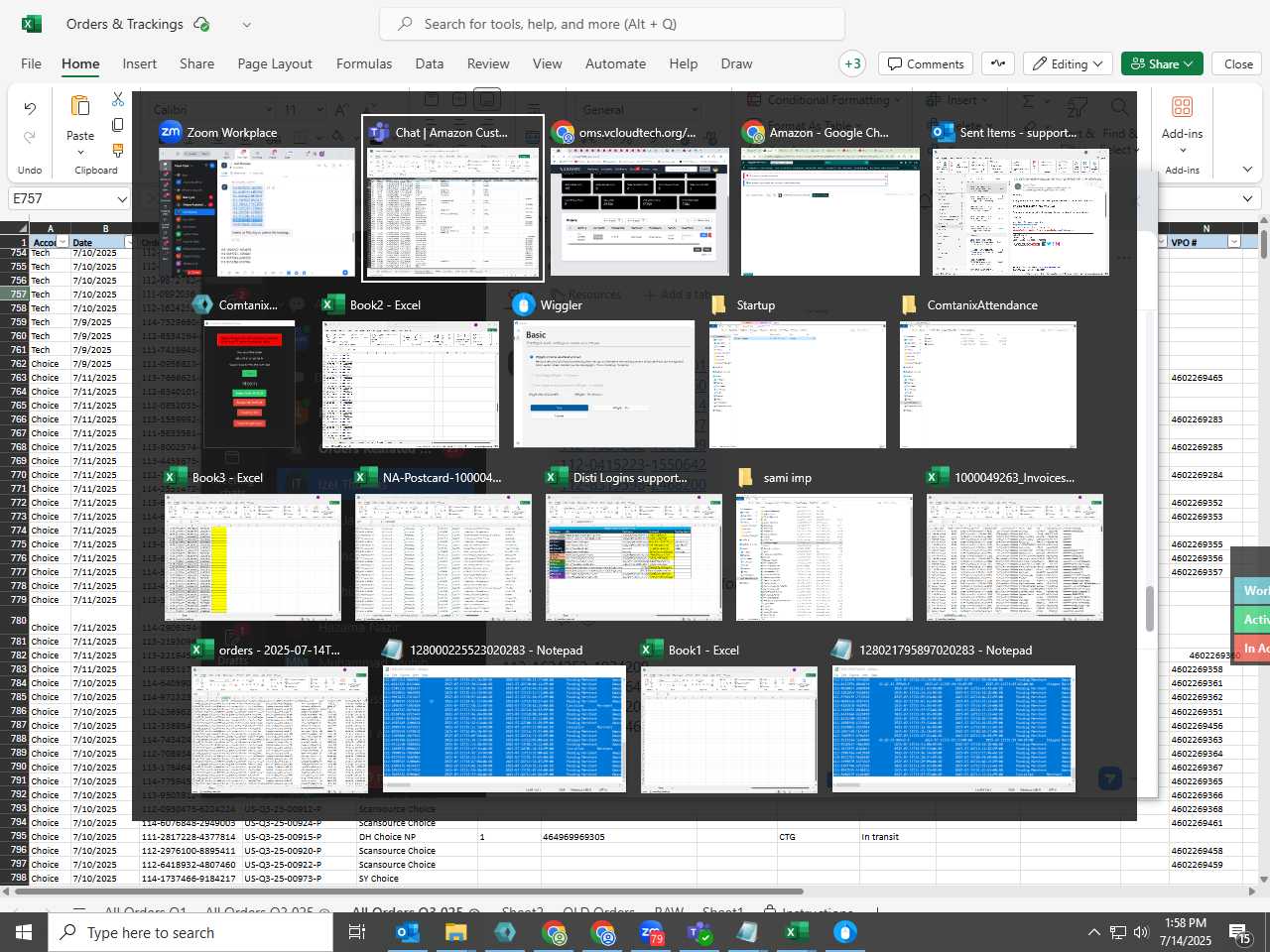Select row header 757
This screenshot has width=1270, height=952.
pyautogui.click(x=14, y=295)
